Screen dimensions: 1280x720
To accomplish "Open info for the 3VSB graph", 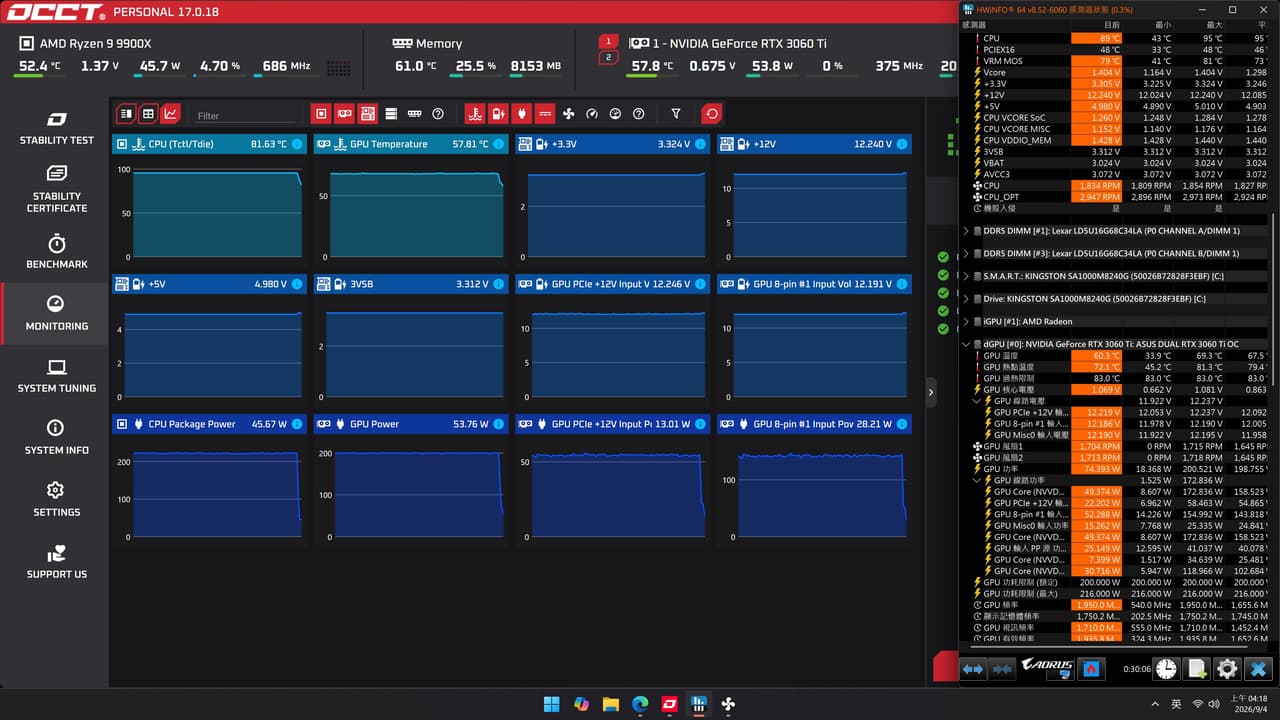I will pos(499,284).
